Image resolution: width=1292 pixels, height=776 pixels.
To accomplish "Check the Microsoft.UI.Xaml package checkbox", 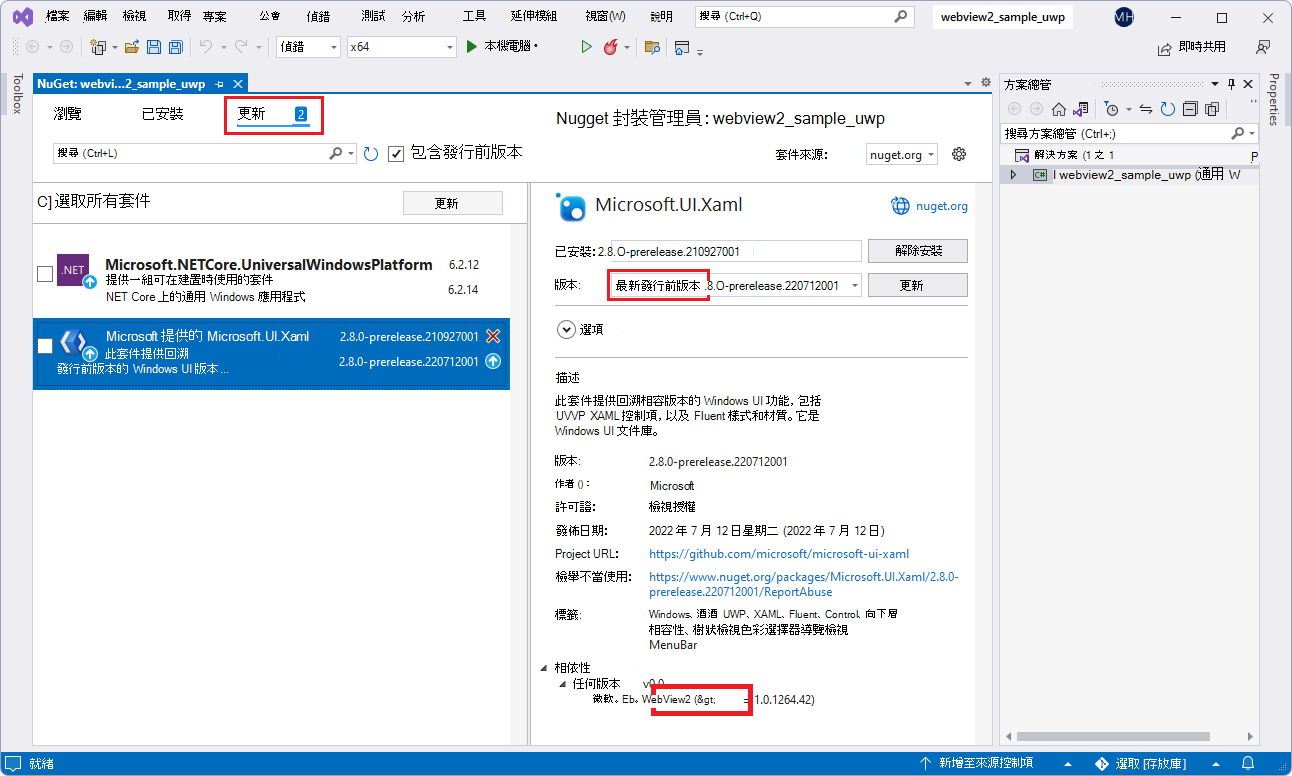I will [x=44, y=347].
